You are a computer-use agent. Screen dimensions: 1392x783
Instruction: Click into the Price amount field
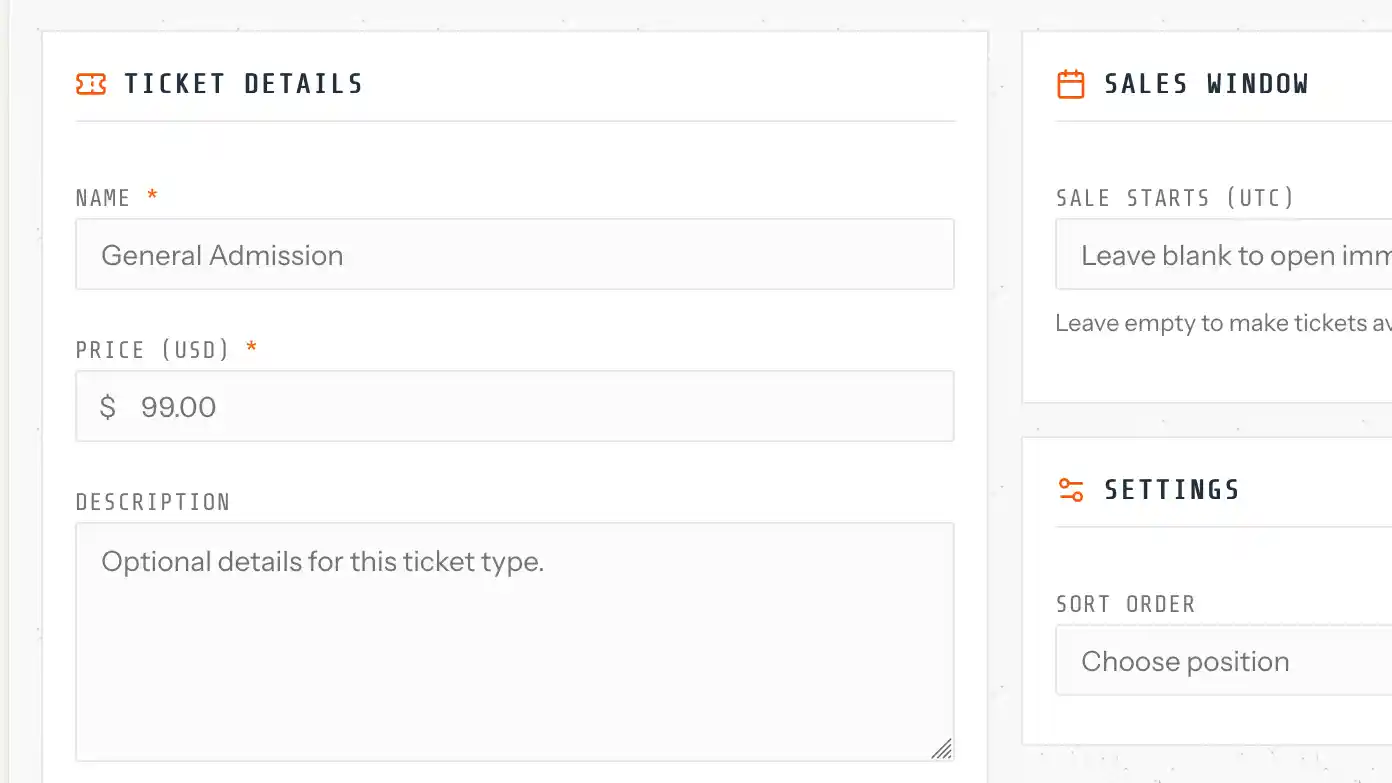[540, 407]
